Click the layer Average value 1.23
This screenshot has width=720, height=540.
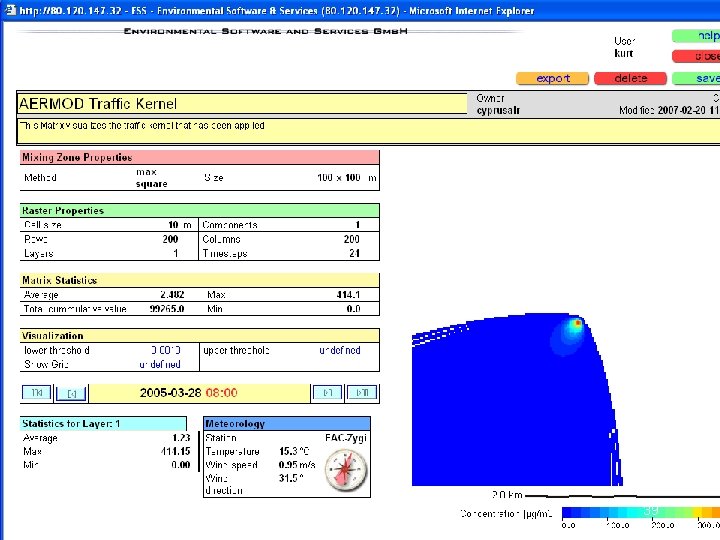[x=181, y=438]
